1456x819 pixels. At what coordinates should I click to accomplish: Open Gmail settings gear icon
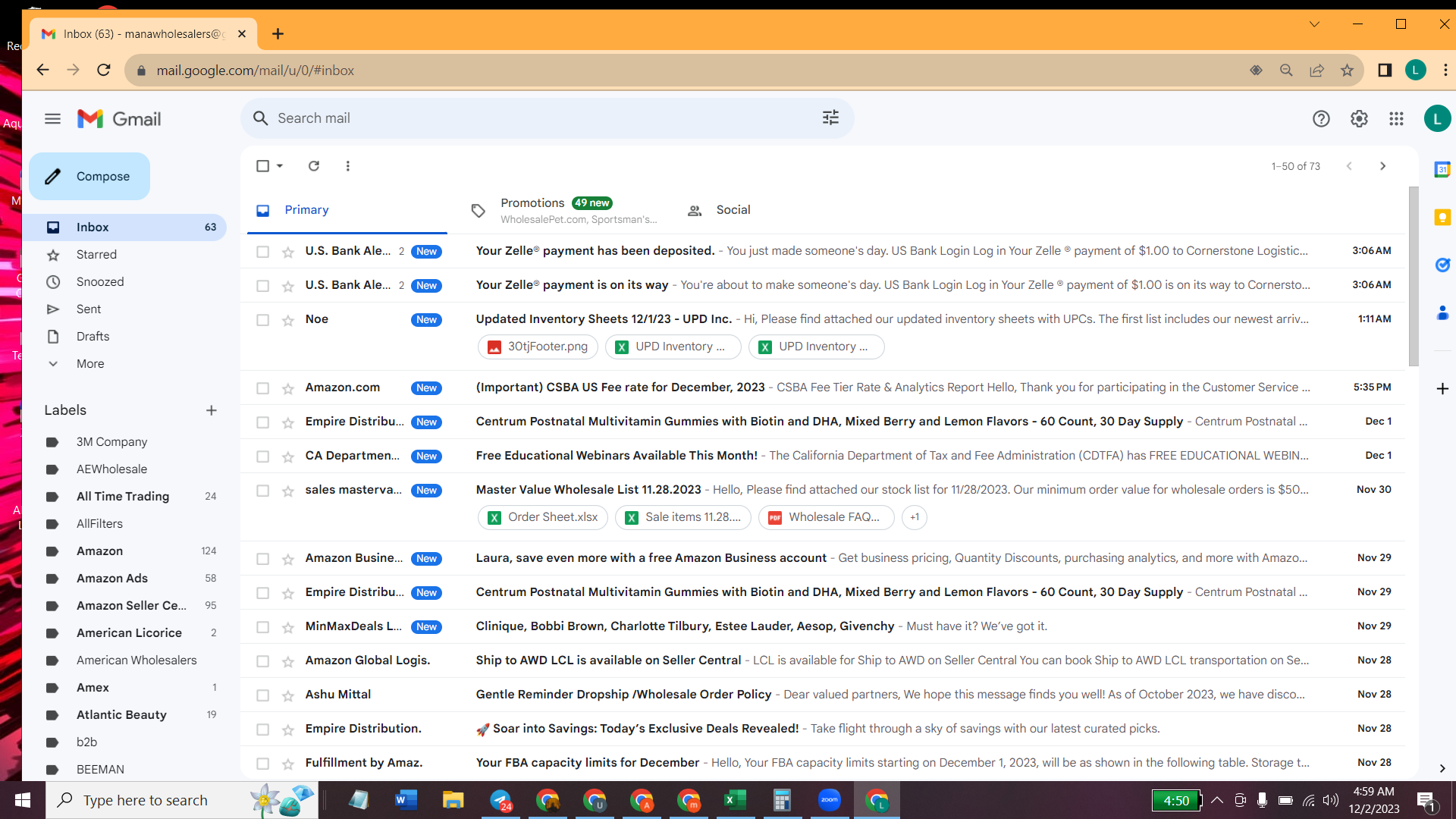[x=1359, y=119]
